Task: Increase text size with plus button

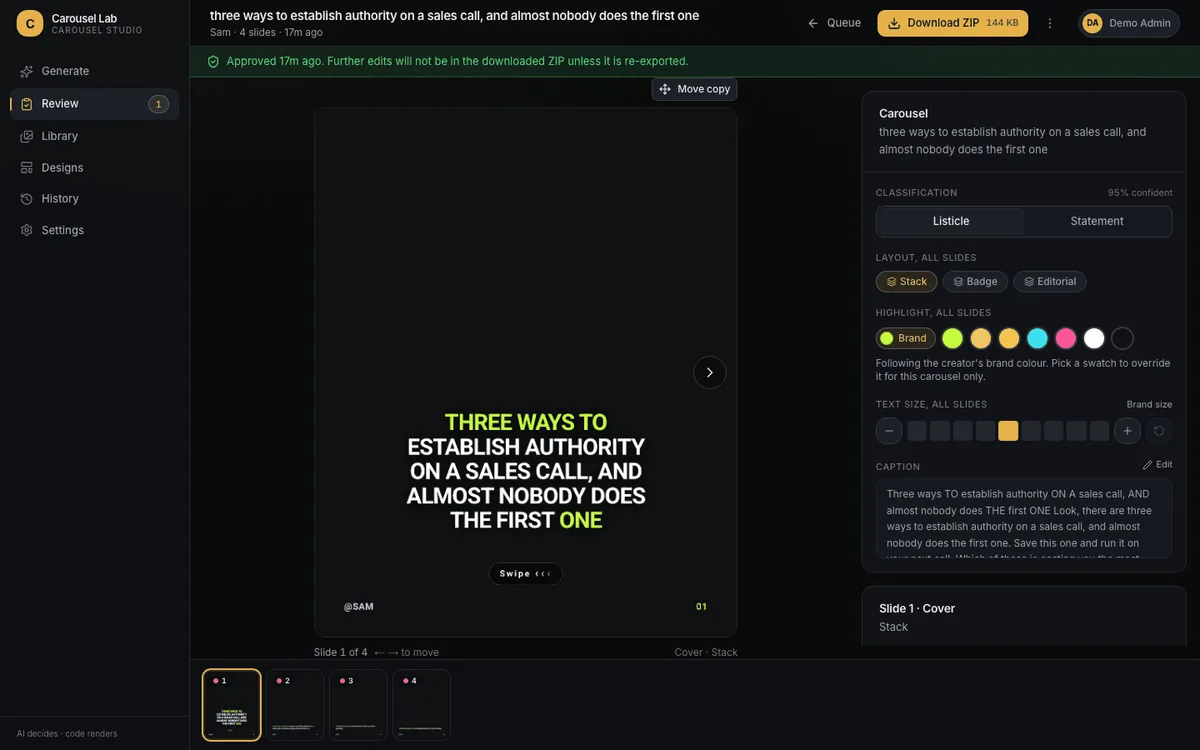Action: [x=1127, y=431]
